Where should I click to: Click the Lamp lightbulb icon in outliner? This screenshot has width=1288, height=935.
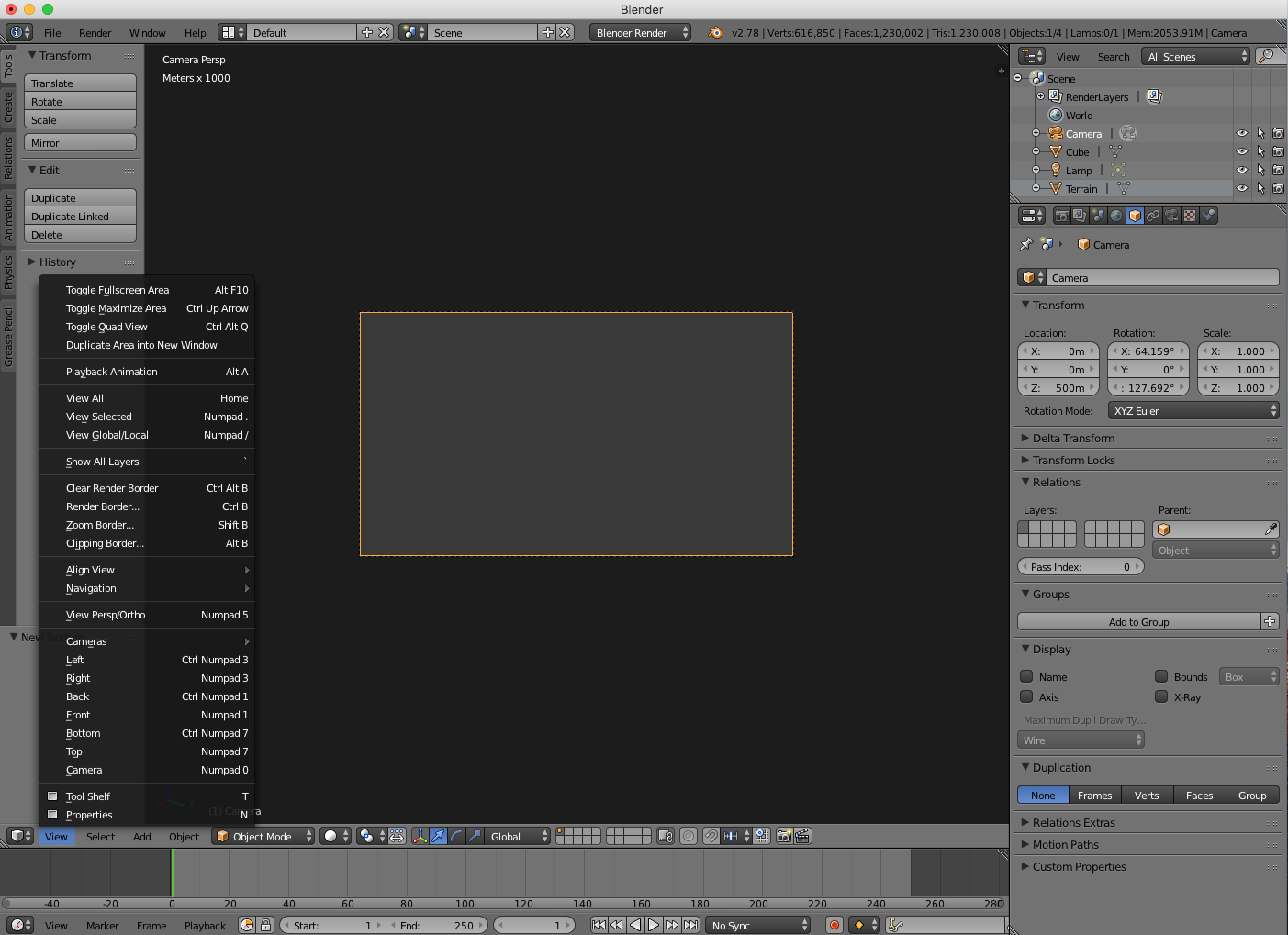click(1057, 170)
